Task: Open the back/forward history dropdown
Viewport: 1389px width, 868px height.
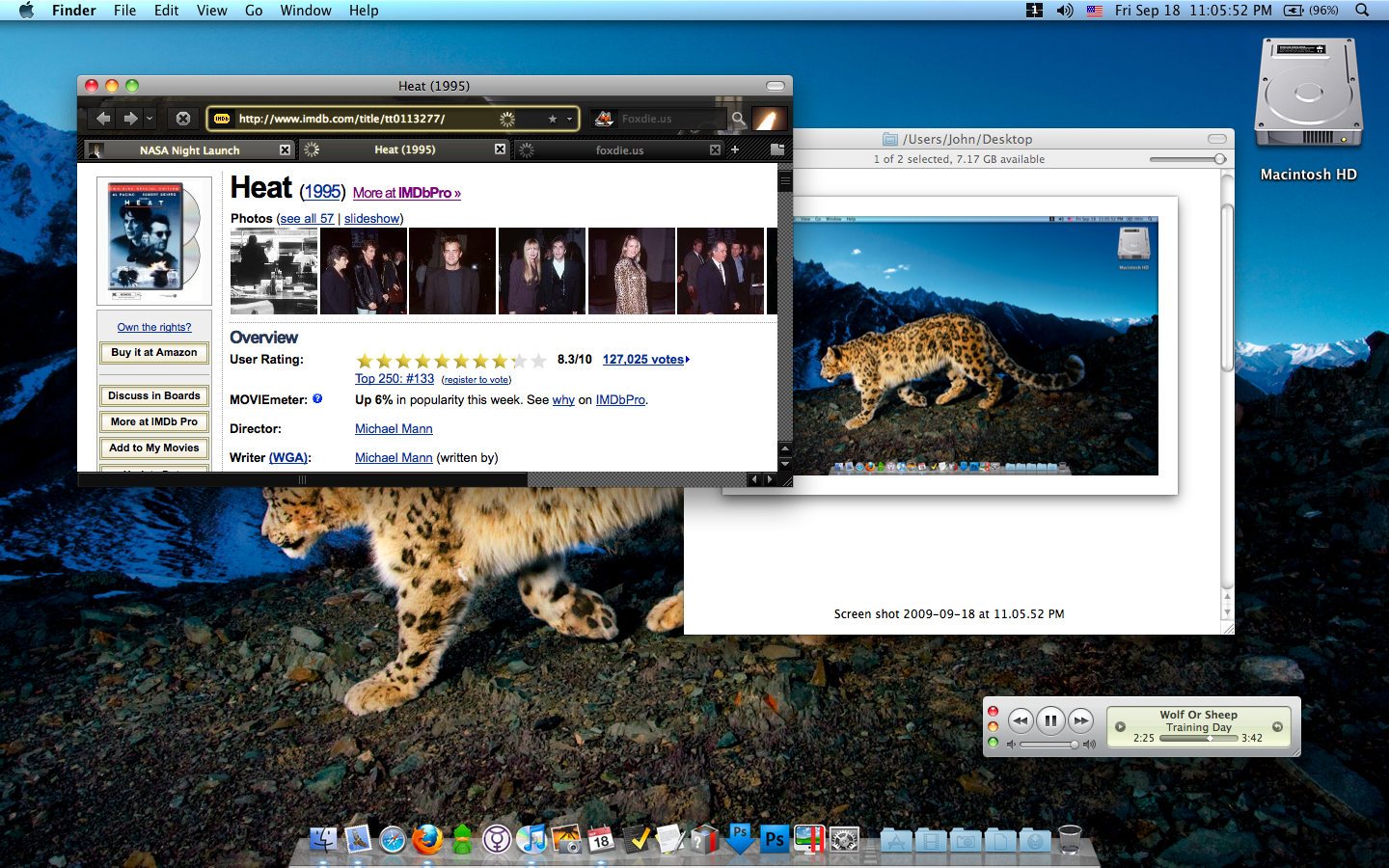Action: (x=150, y=119)
